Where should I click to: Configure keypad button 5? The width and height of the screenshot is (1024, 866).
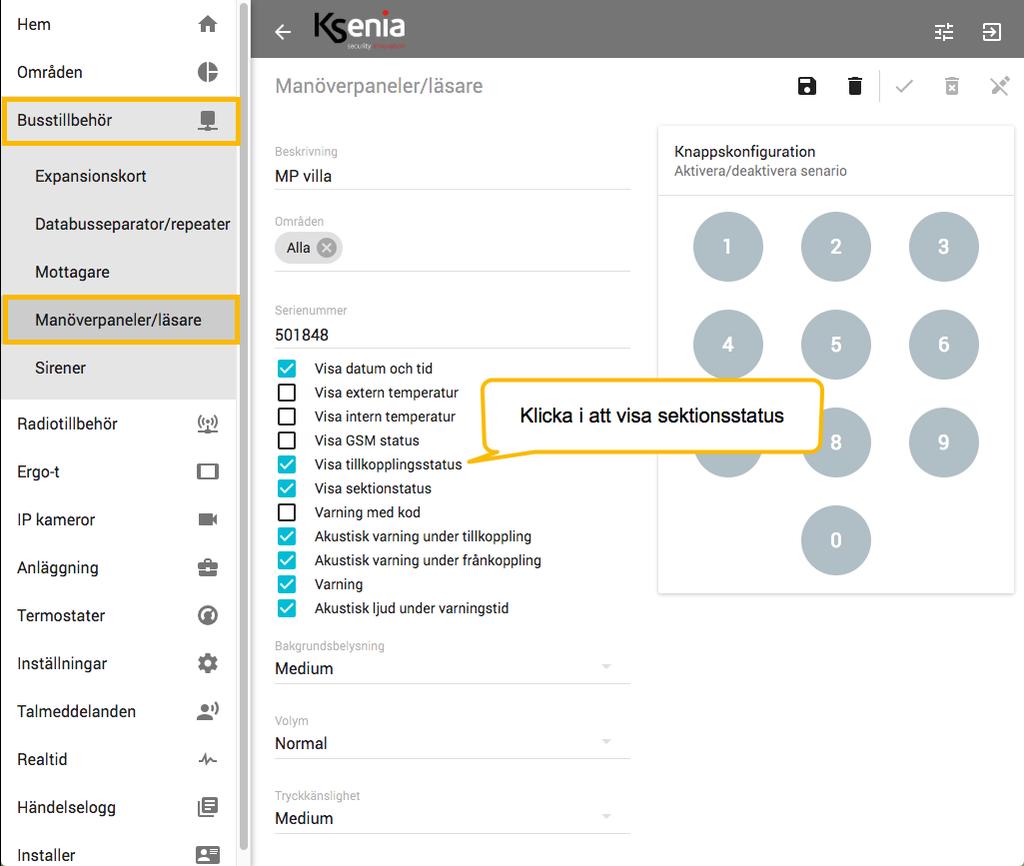tap(835, 344)
